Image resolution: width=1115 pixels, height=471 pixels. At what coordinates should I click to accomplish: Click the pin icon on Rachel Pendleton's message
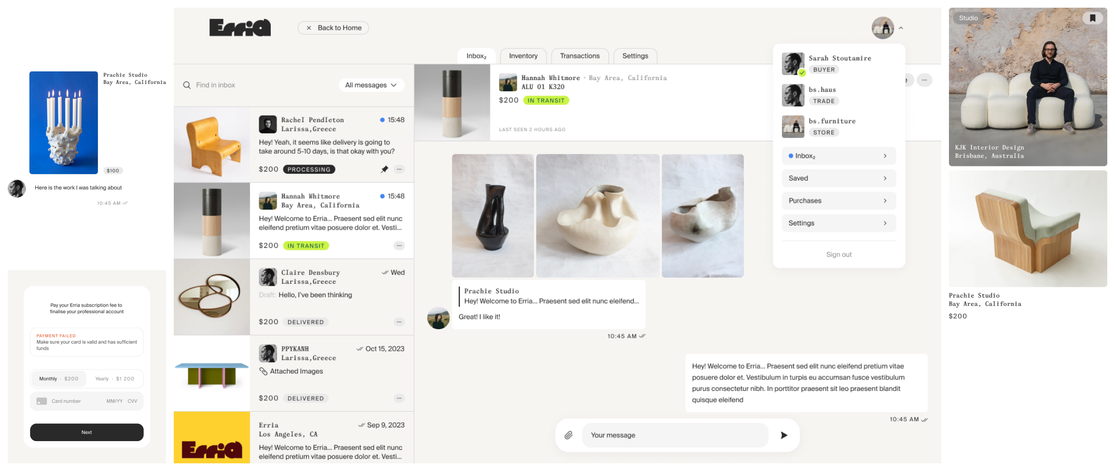[x=385, y=169]
